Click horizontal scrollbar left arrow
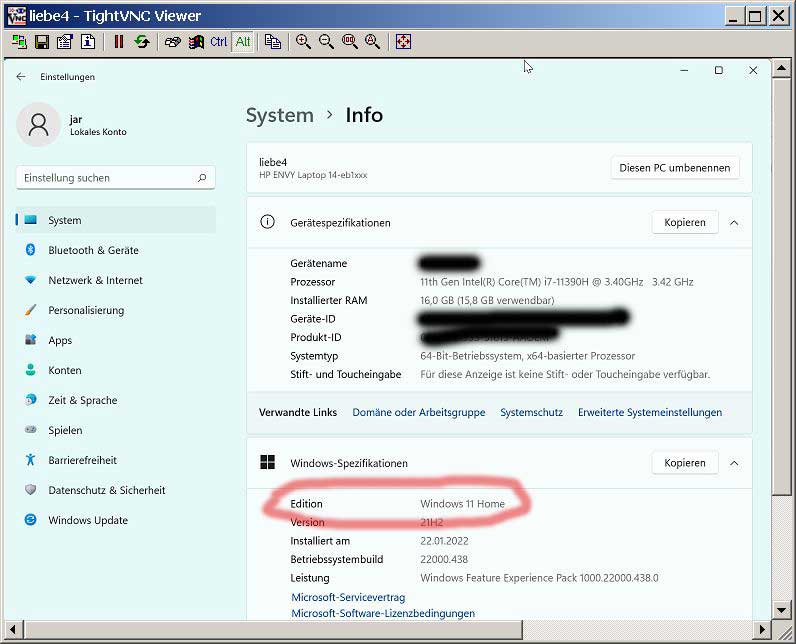 click(13, 630)
